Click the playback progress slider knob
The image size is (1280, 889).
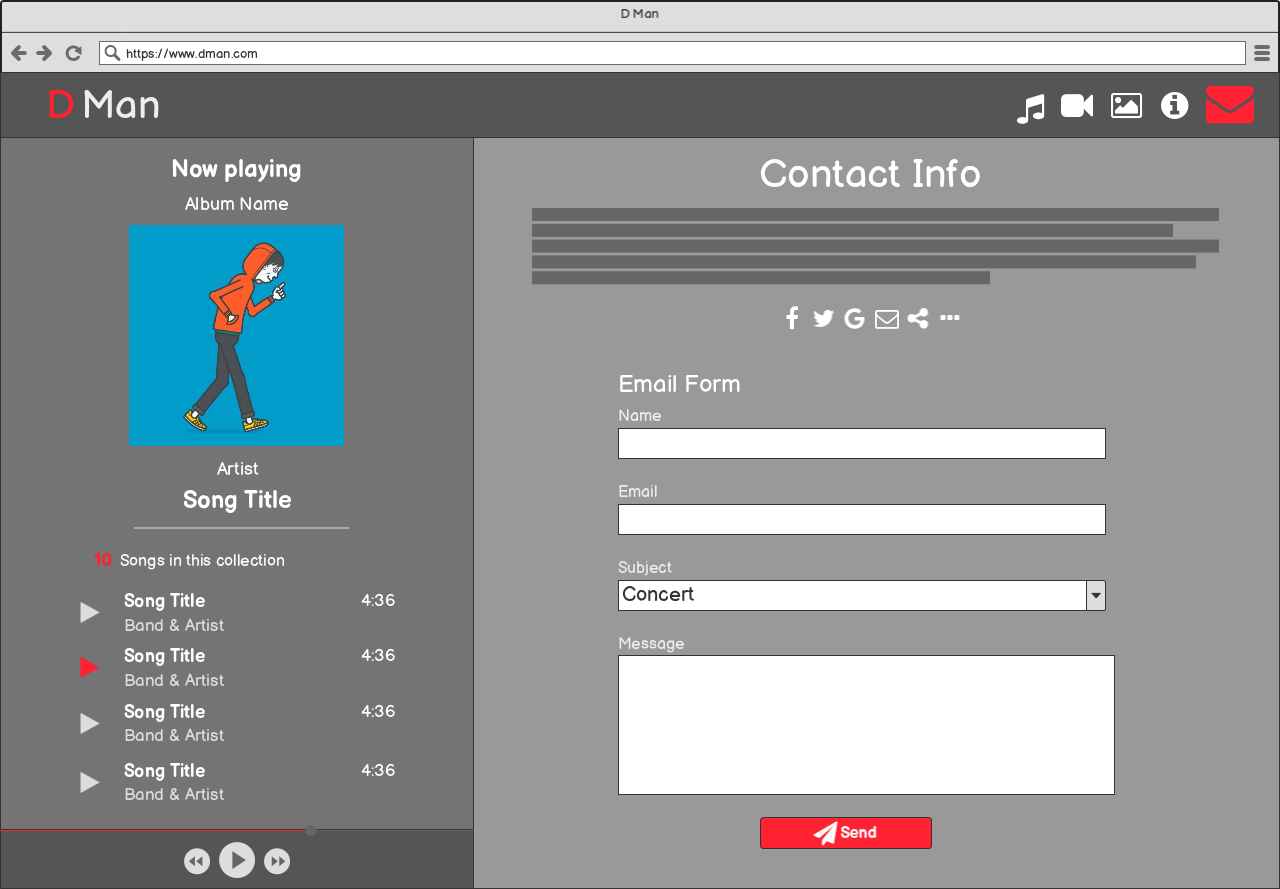coord(311,830)
